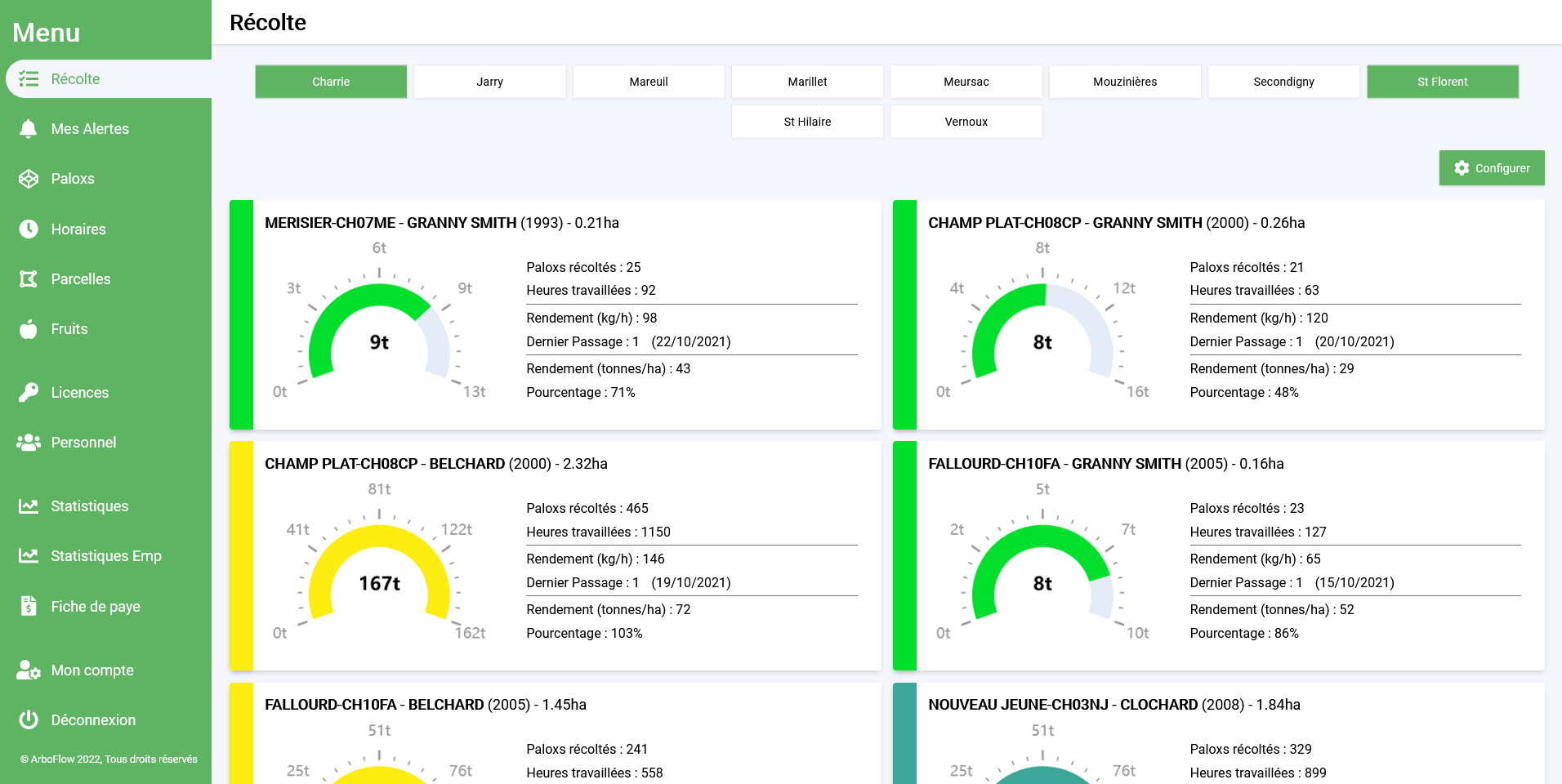Toggle the Marillet site filter
The width and height of the screenshot is (1562, 784).
(x=807, y=82)
